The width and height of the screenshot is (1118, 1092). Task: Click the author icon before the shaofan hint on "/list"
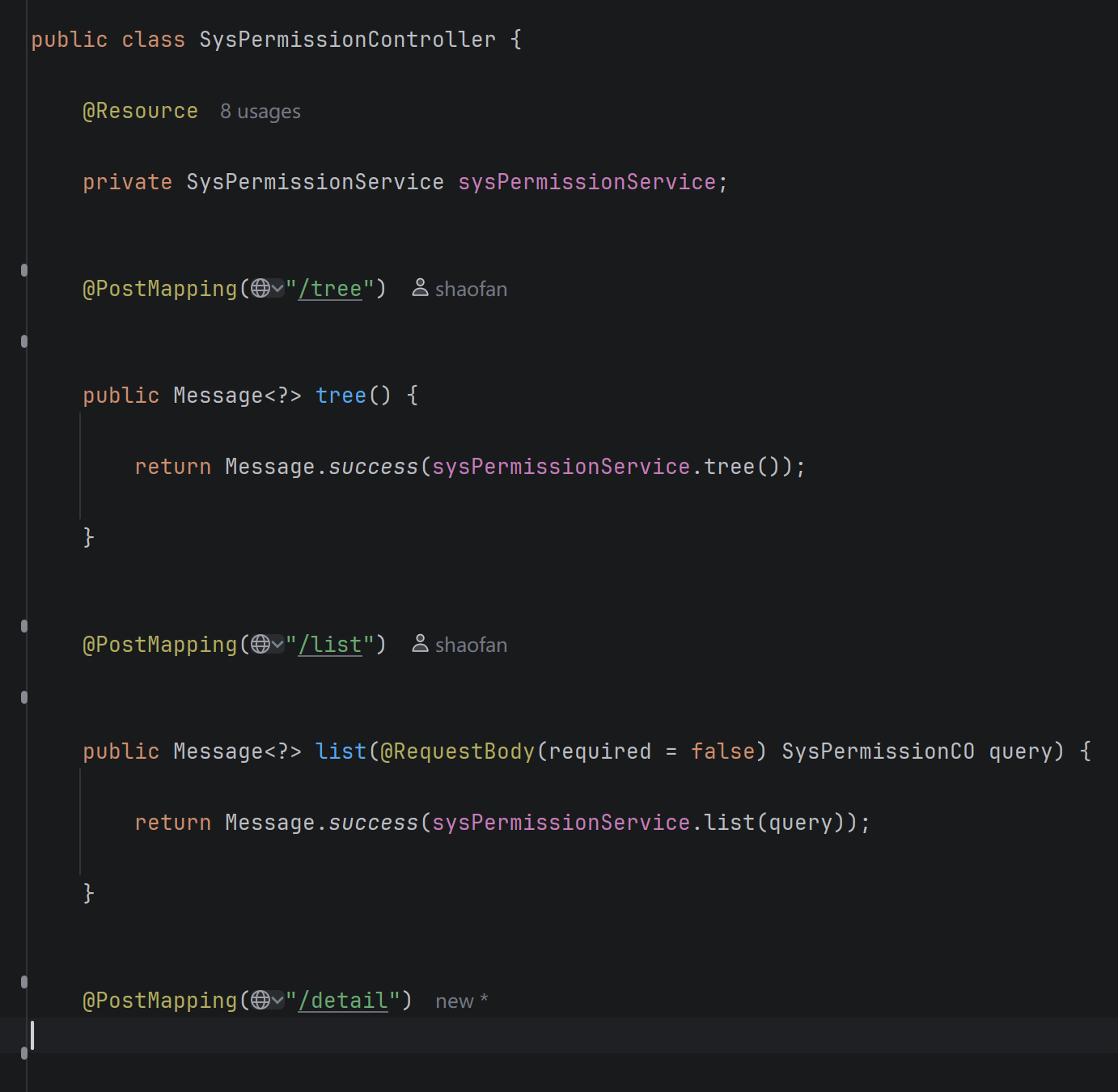click(420, 644)
